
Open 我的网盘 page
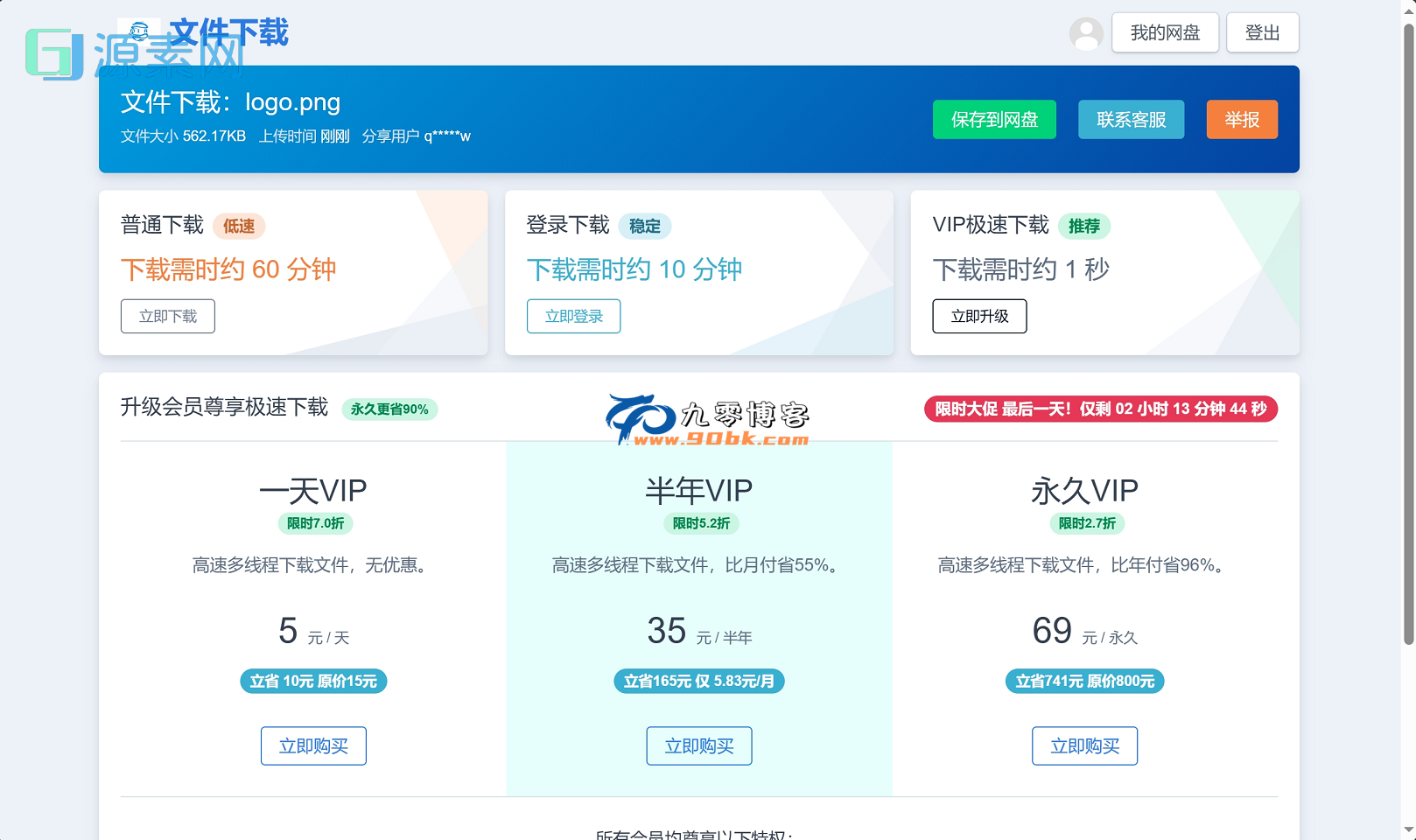[x=1165, y=31]
